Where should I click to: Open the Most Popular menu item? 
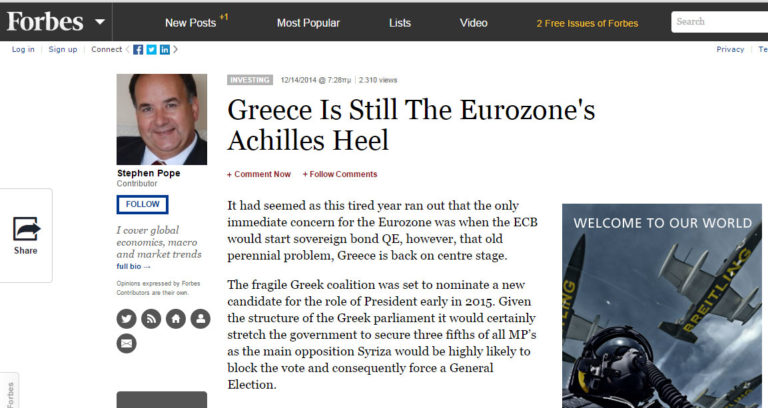[308, 22]
